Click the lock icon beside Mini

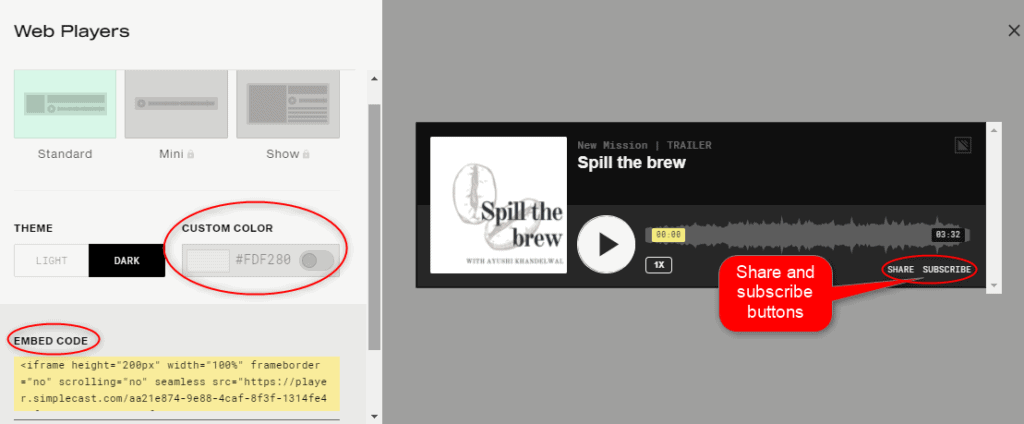point(190,155)
